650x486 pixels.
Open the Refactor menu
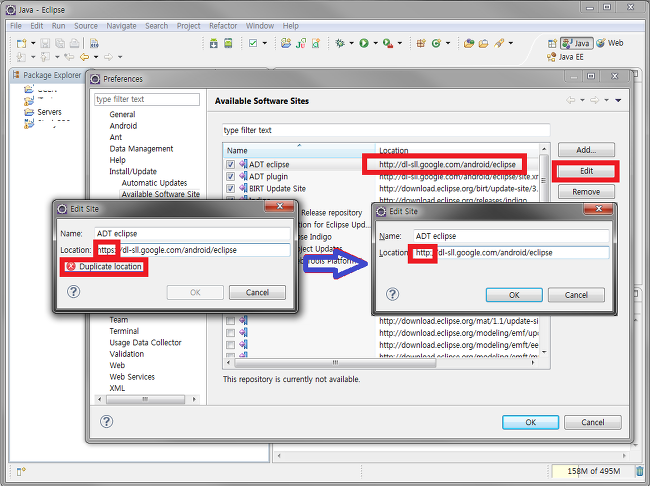coord(223,26)
